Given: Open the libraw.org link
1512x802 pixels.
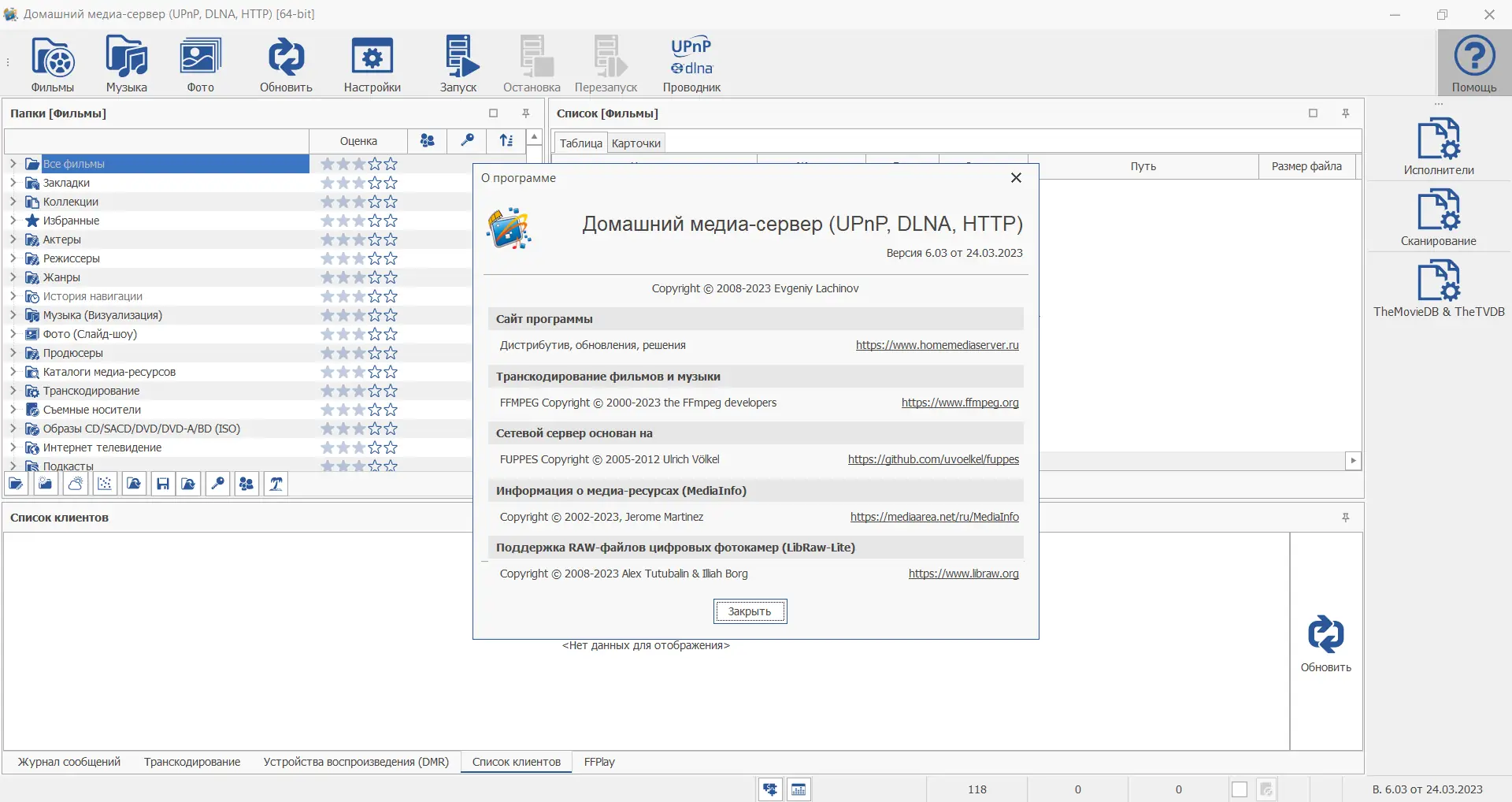Looking at the screenshot, I should click(964, 574).
